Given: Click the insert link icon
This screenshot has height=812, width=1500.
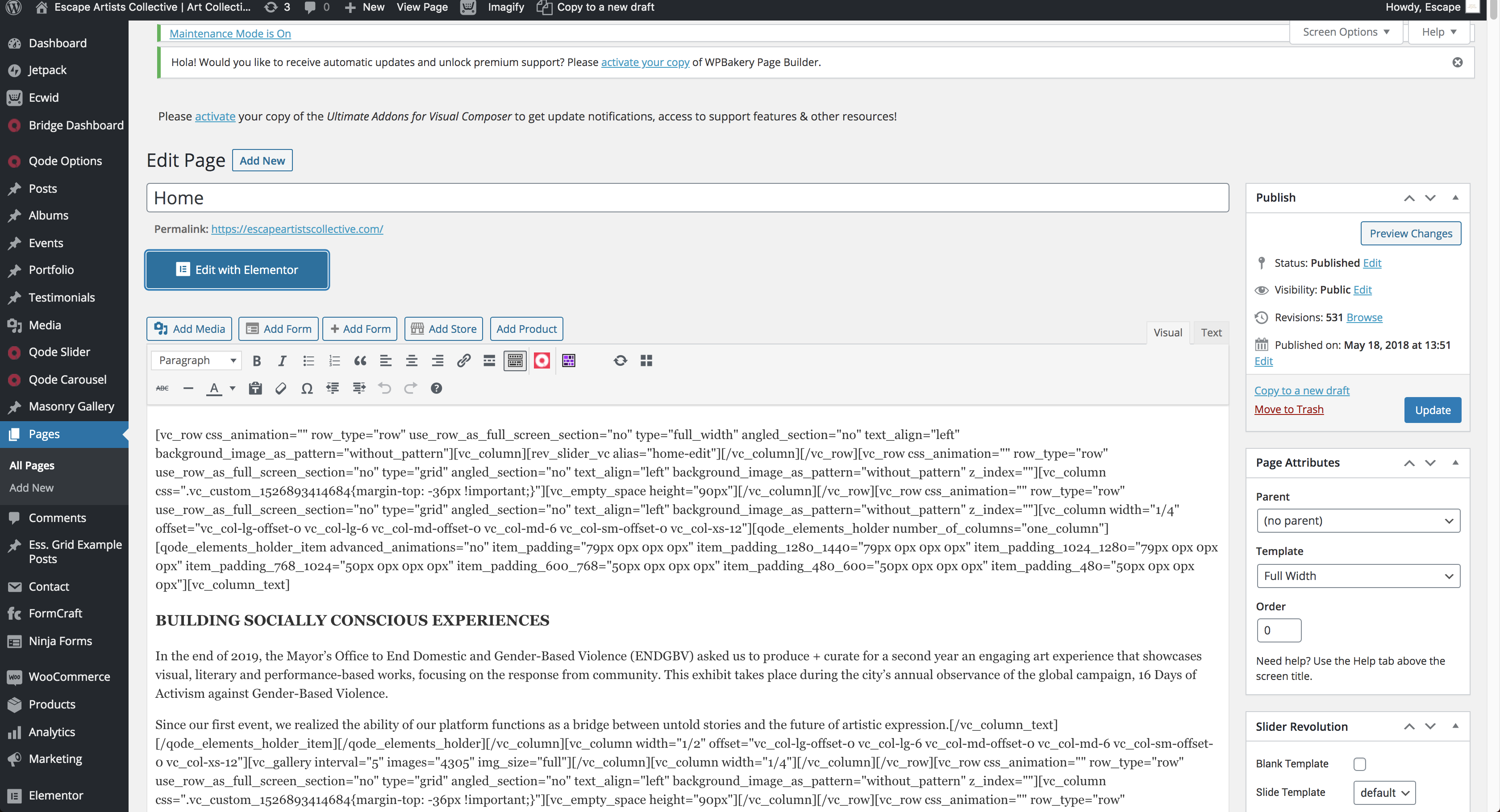Looking at the screenshot, I should coord(463,361).
